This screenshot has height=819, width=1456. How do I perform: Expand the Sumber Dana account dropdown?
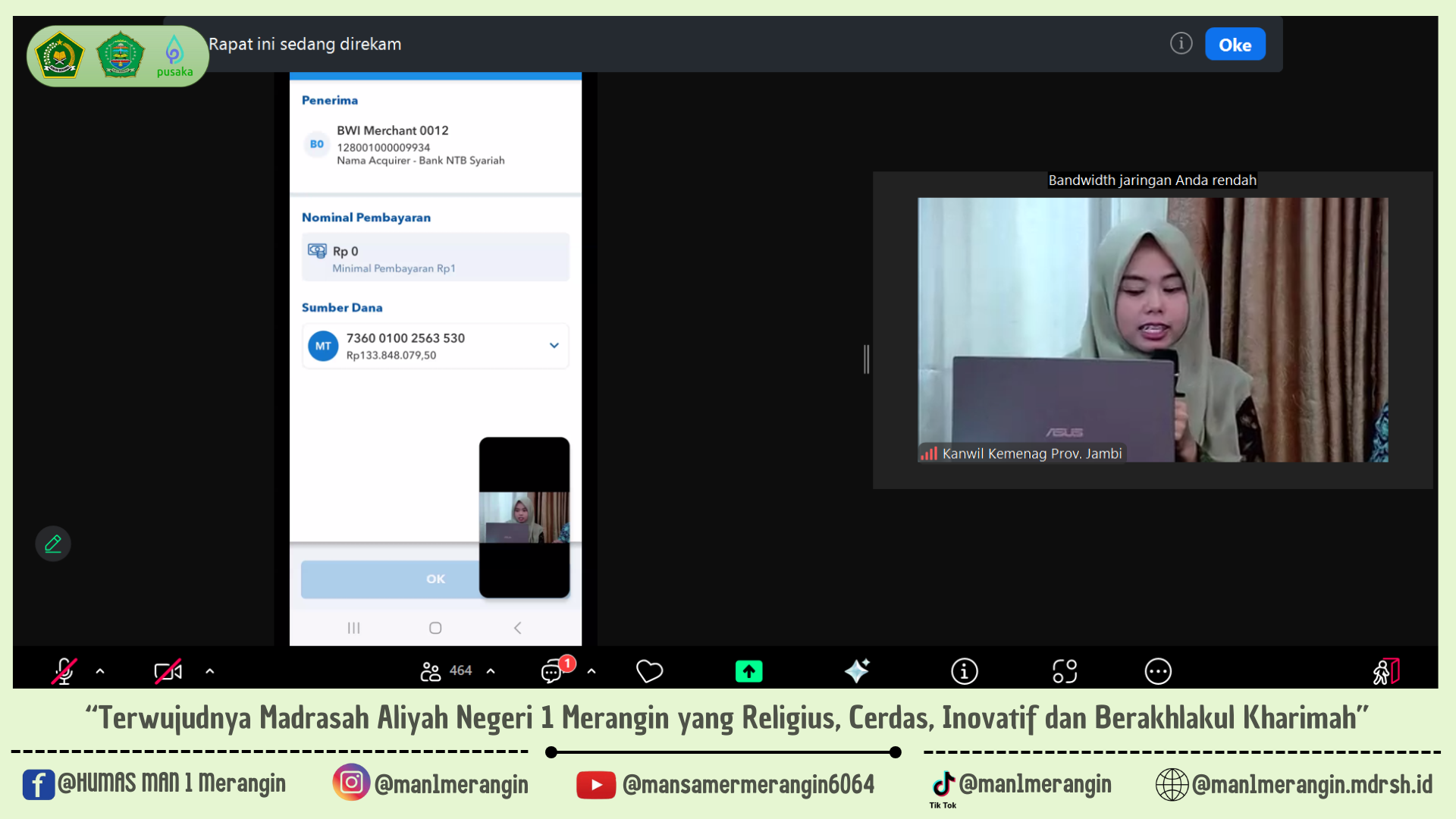(x=554, y=346)
